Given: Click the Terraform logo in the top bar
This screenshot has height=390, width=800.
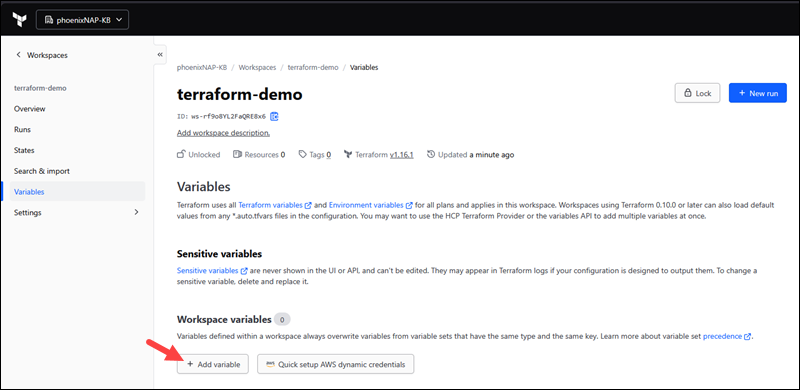Looking at the screenshot, I should pos(19,20).
